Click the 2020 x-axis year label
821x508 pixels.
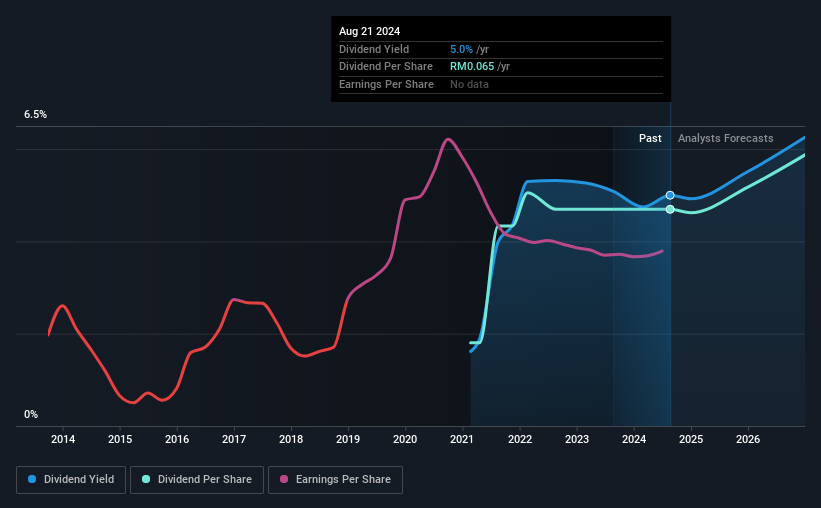click(405, 439)
